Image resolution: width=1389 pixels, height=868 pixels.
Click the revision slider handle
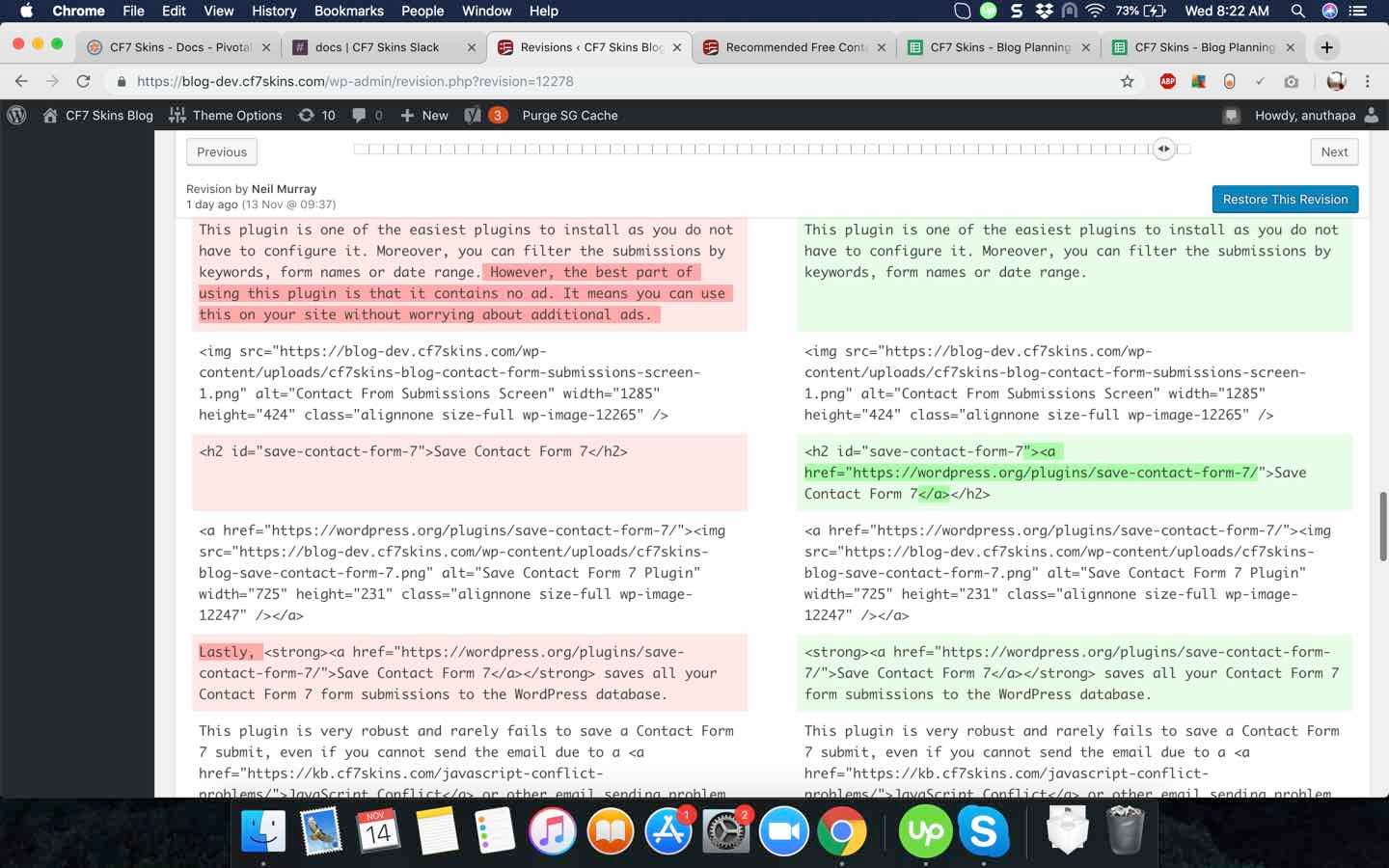tap(1163, 149)
